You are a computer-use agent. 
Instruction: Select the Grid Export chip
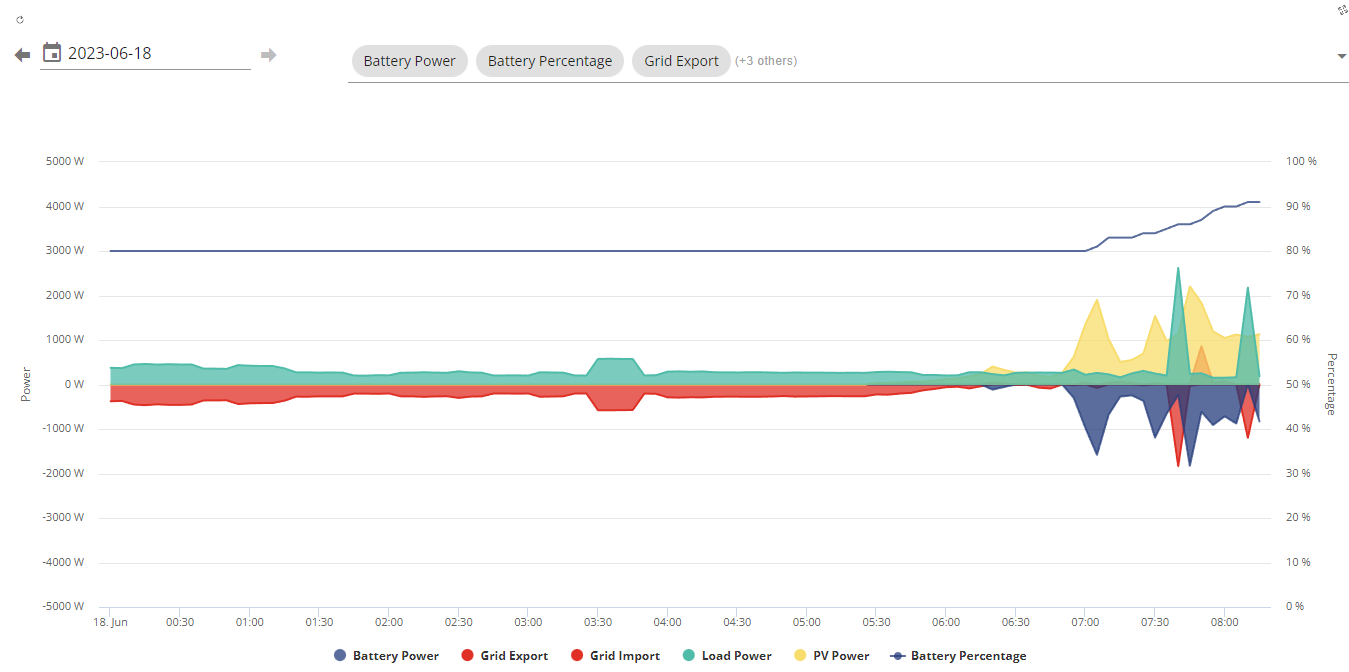(x=681, y=61)
